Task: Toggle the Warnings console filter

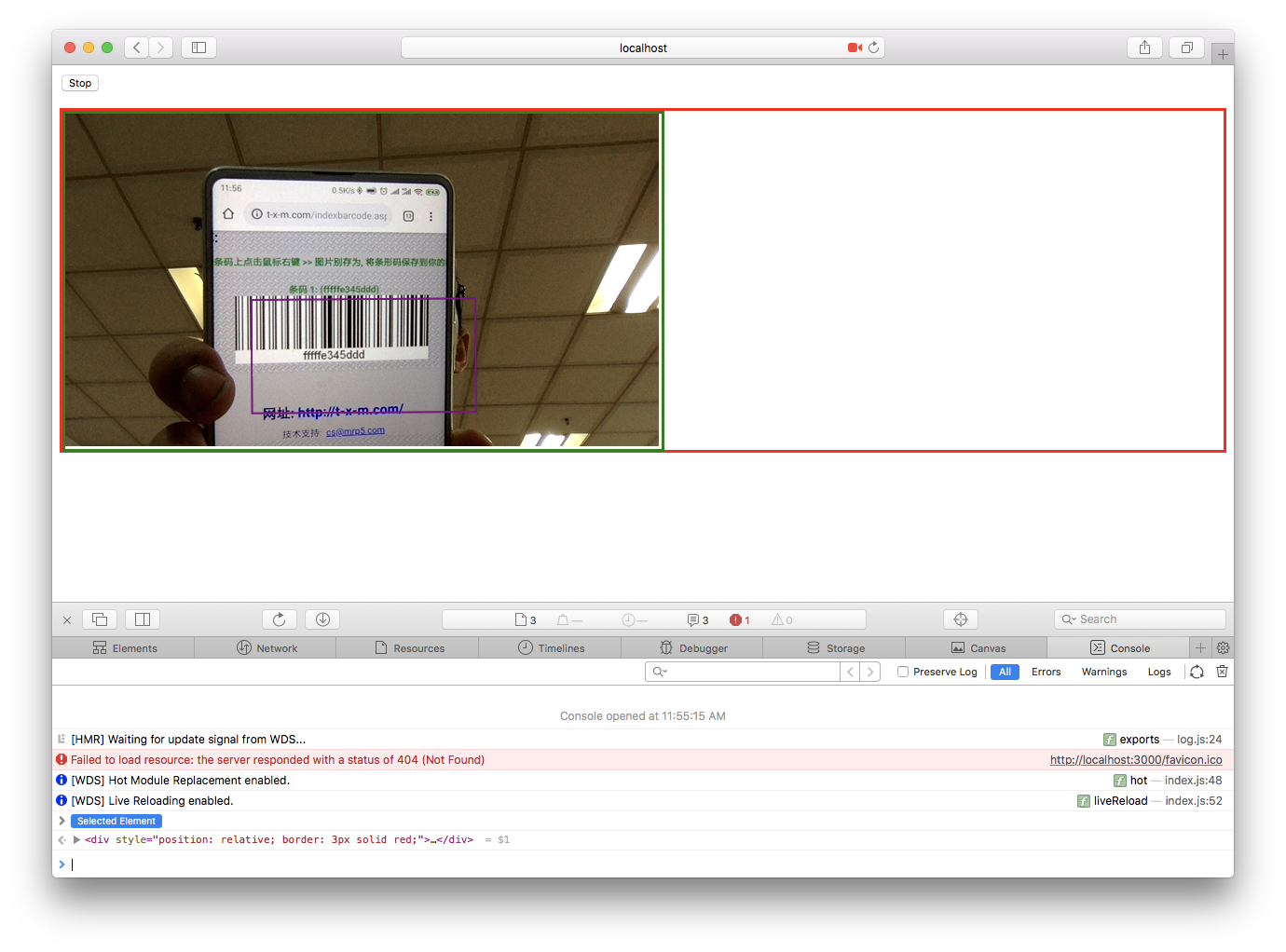Action: pyautogui.click(x=1103, y=671)
